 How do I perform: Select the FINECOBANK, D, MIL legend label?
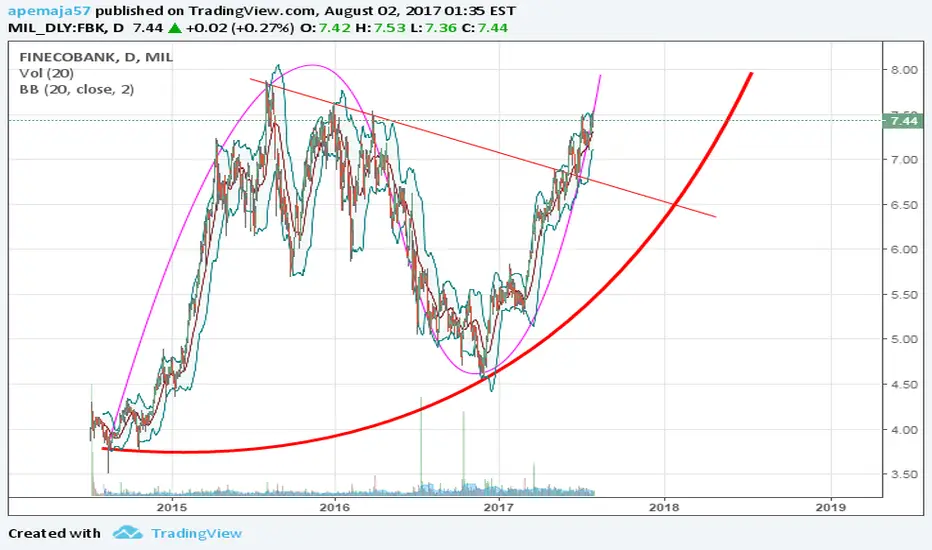pyautogui.click(x=96, y=57)
